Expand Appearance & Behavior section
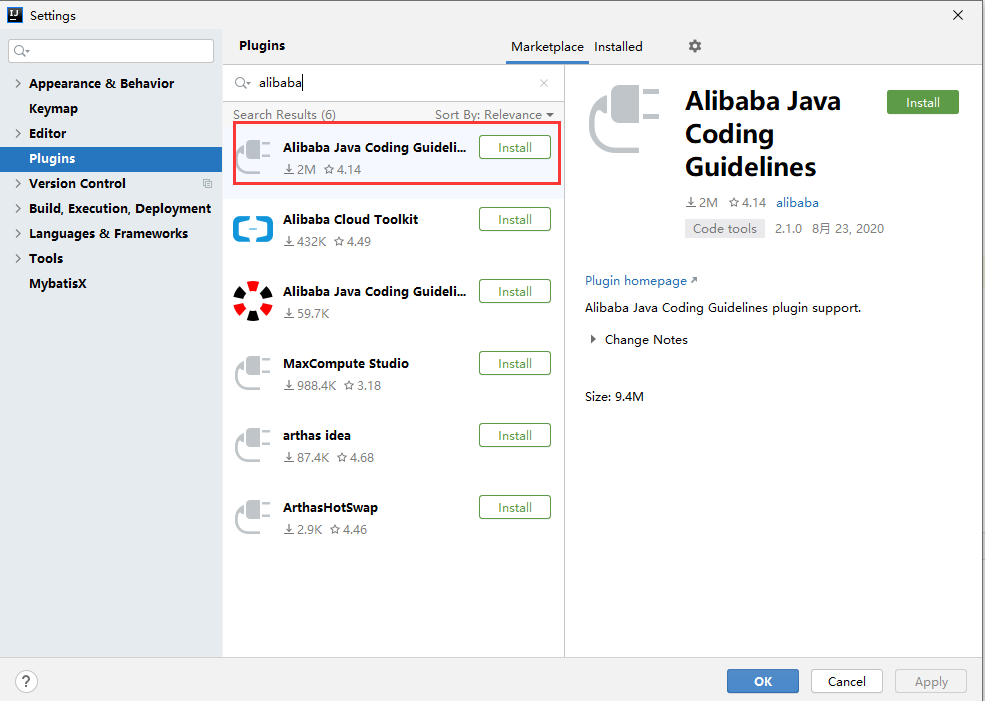The height and width of the screenshot is (701, 985). [x=18, y=83]
